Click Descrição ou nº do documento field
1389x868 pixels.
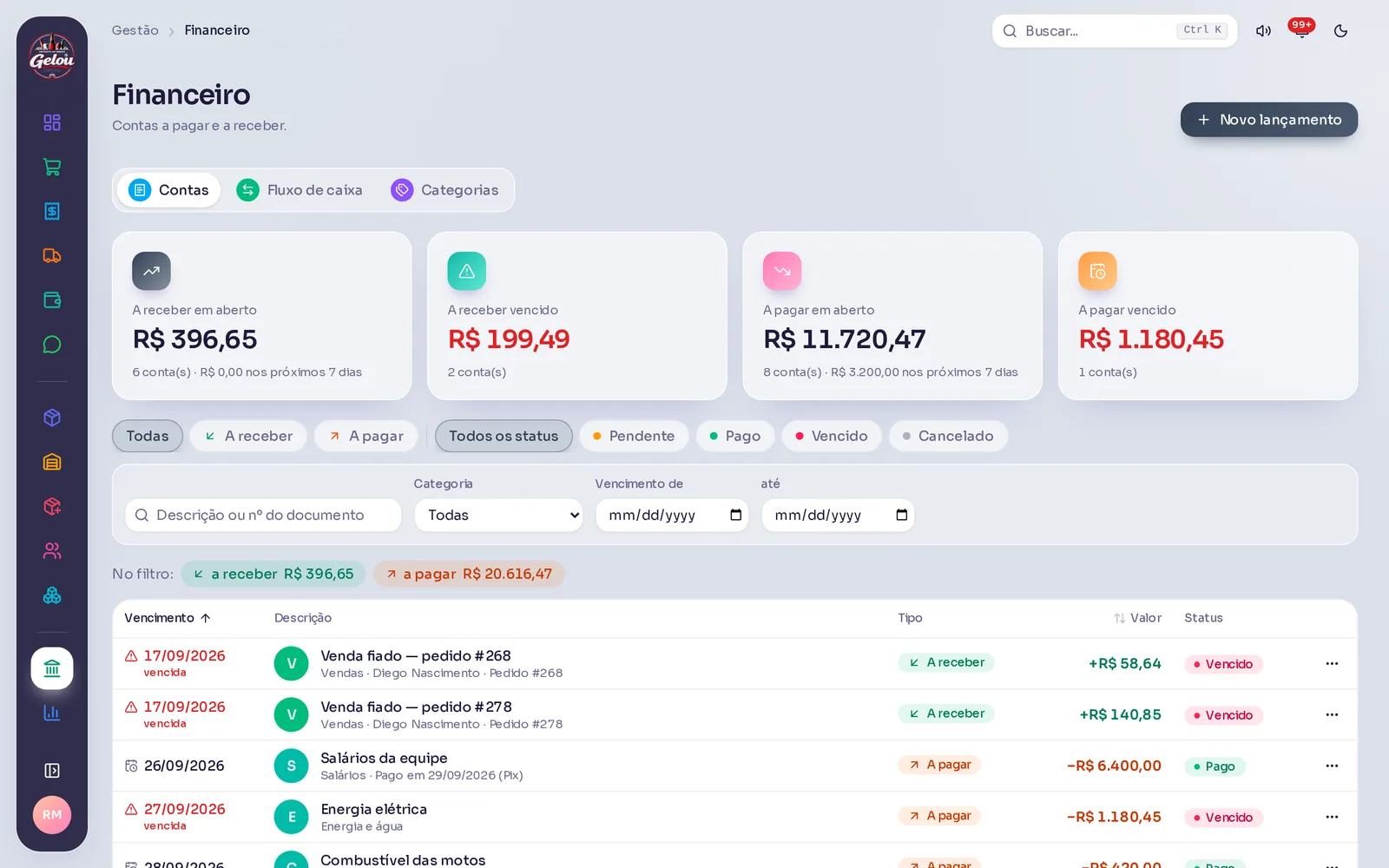[263, 515]
